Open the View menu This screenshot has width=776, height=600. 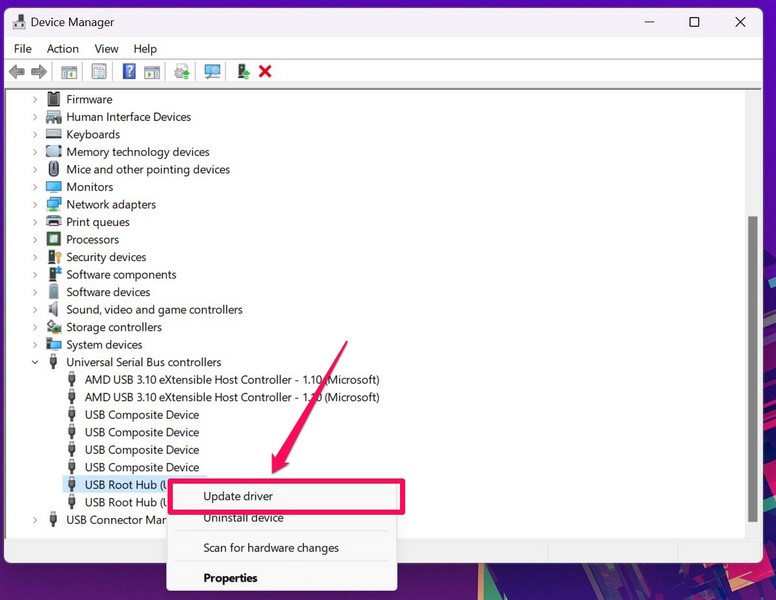106,49
